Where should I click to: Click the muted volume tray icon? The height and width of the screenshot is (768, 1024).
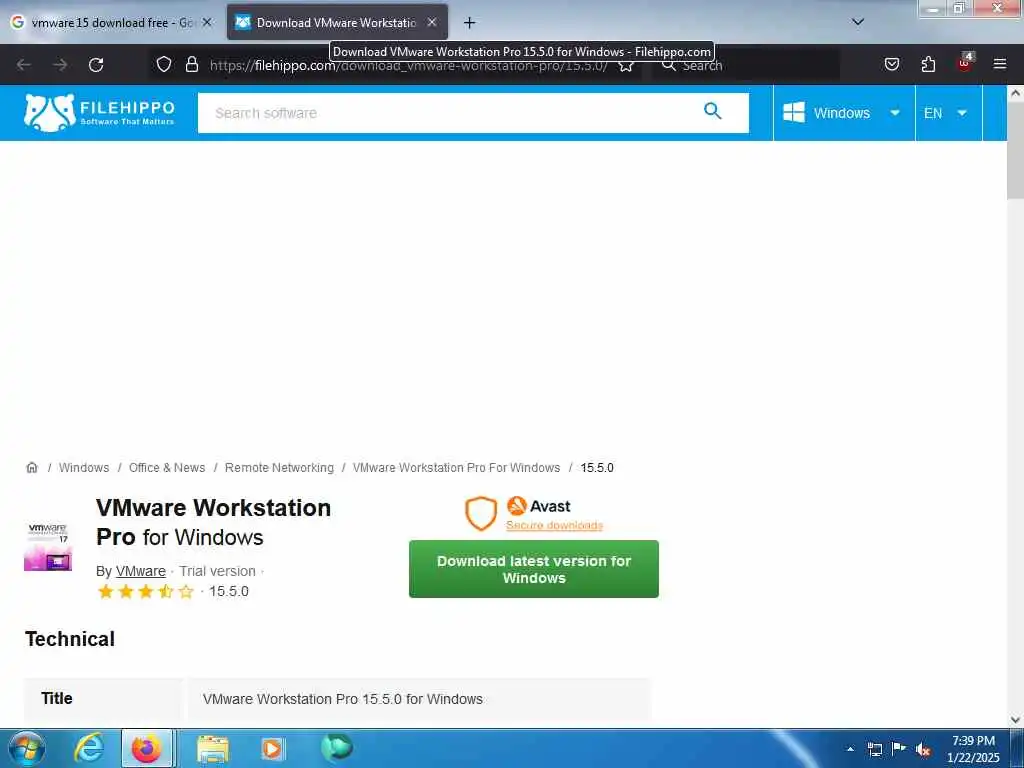tap(923, 749)
